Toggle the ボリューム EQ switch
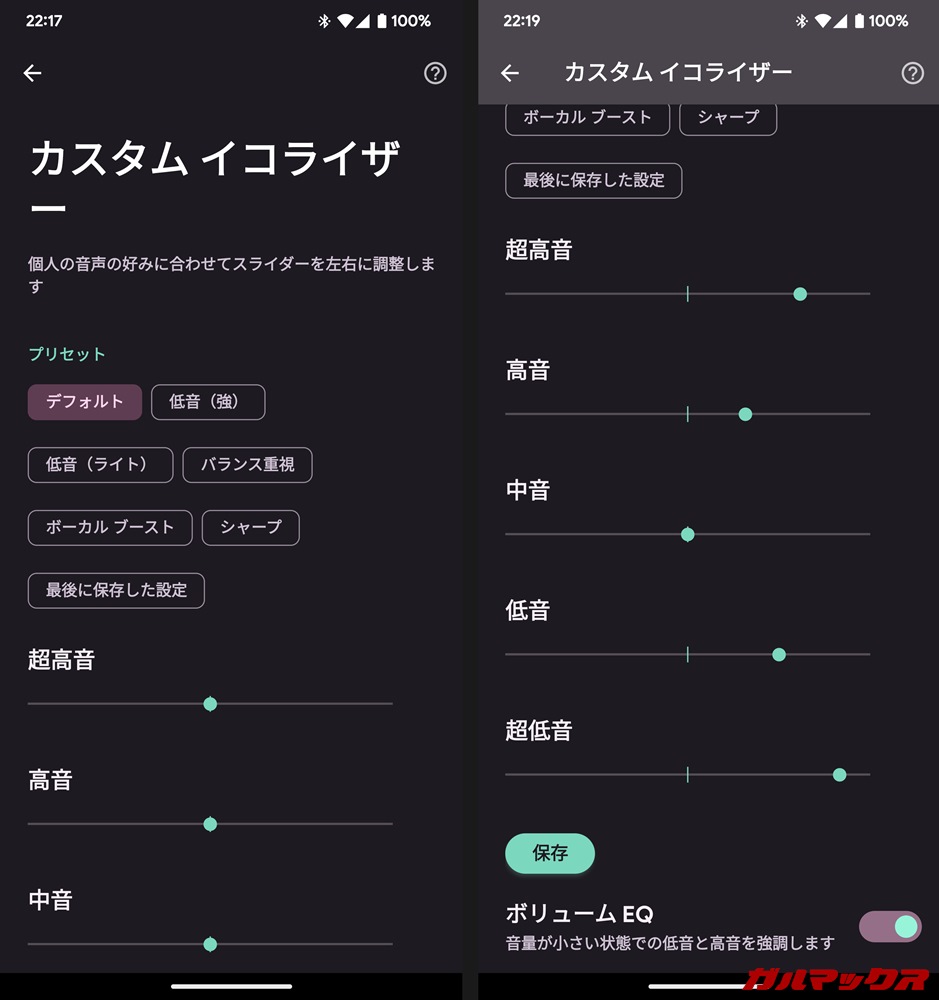The width and height of the screenshot is (939, 1000). (x=890, y=926)
